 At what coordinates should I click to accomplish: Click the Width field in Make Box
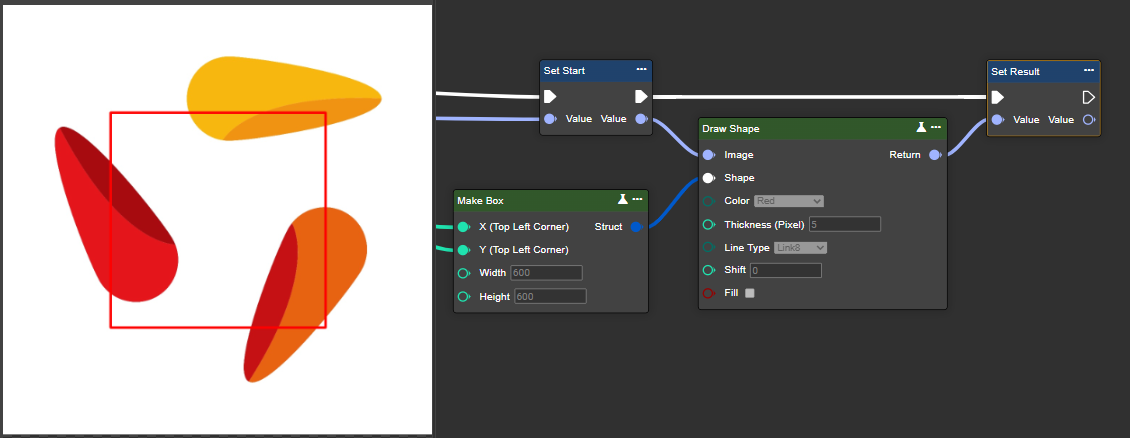(x=546, y=273)
